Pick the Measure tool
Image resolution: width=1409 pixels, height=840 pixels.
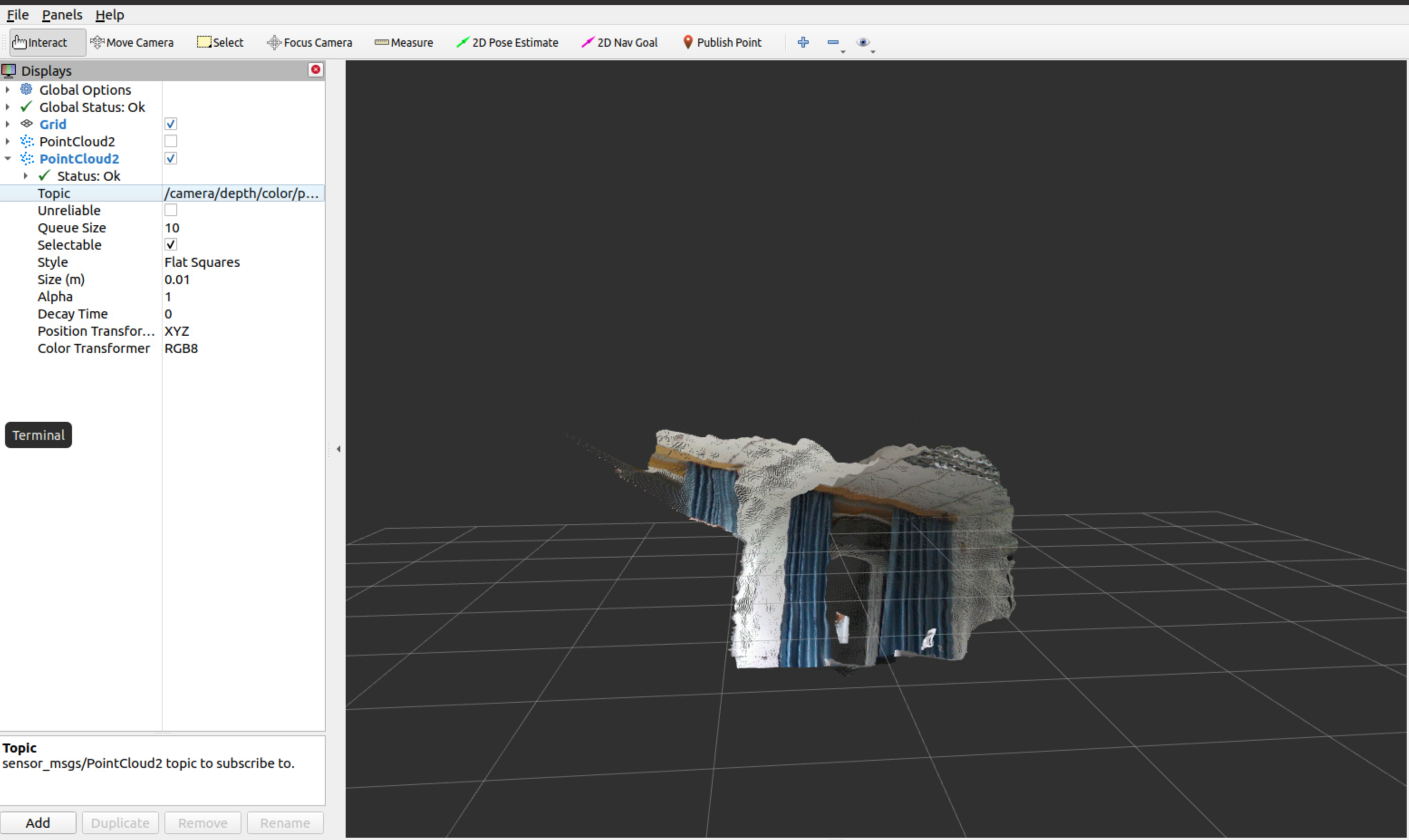404,43
